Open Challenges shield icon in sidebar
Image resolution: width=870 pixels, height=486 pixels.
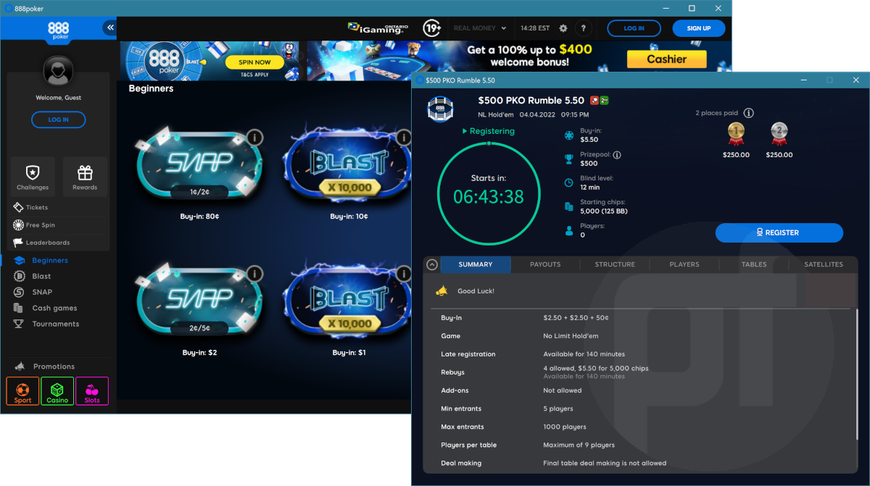[x=33, y=176]
